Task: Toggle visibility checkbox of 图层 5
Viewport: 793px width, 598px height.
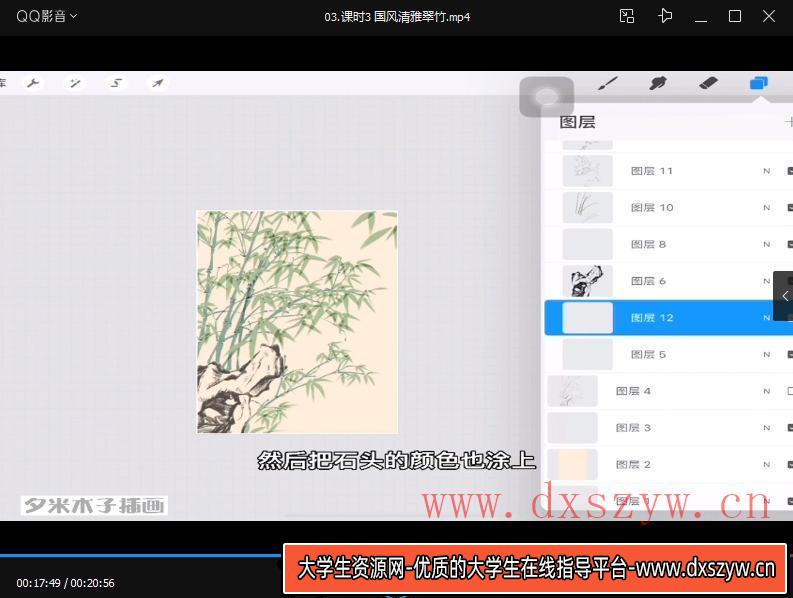Action: click(790, 354)
